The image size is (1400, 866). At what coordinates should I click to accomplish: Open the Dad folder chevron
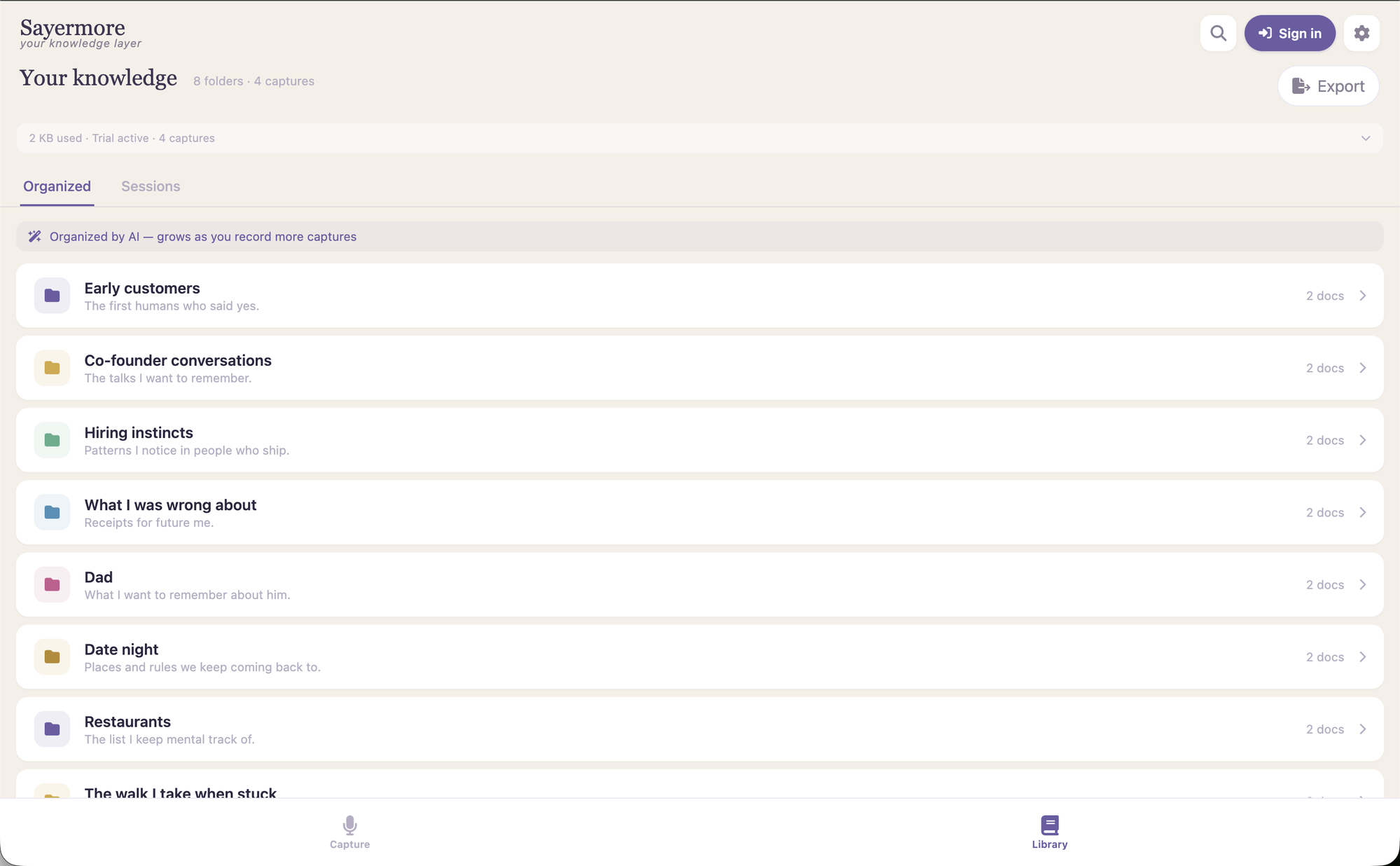(1363, 584)
